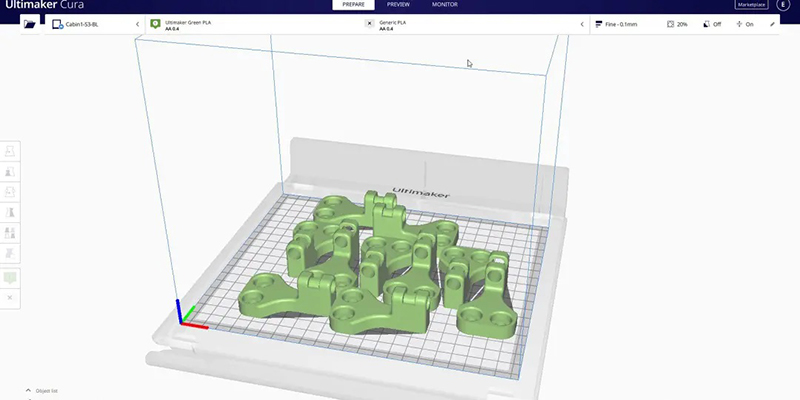Open the account menu avatar button
This screenshot has width=800, height=400.
click(783, 5)
